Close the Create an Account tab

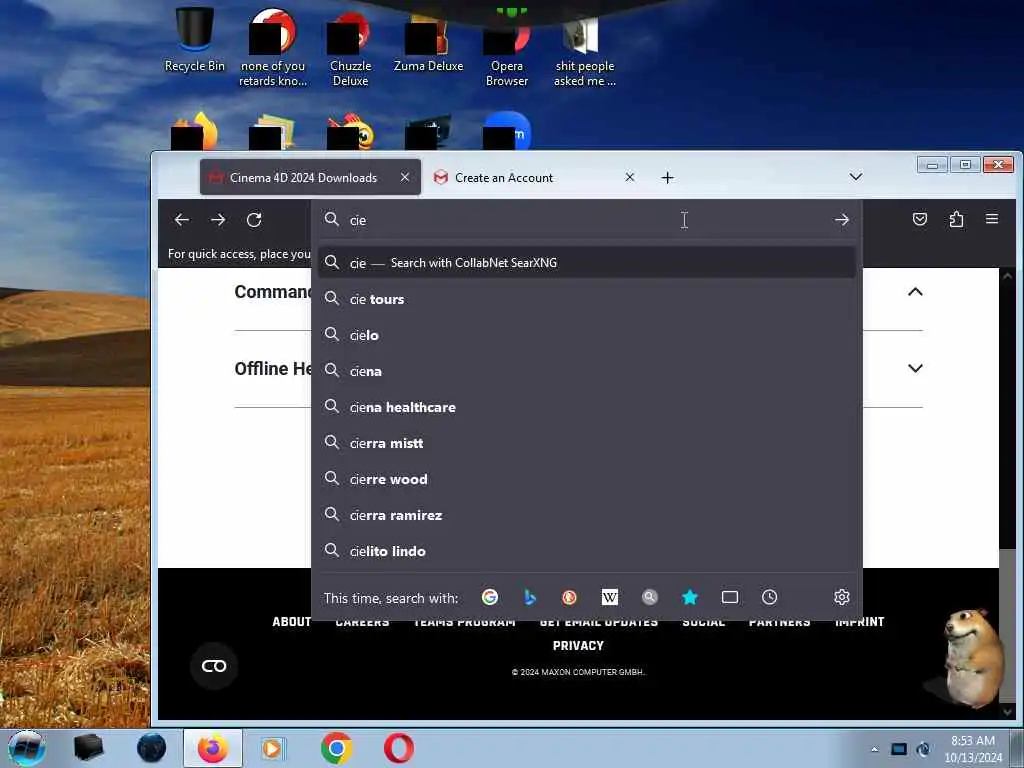(x=630, y=177)
